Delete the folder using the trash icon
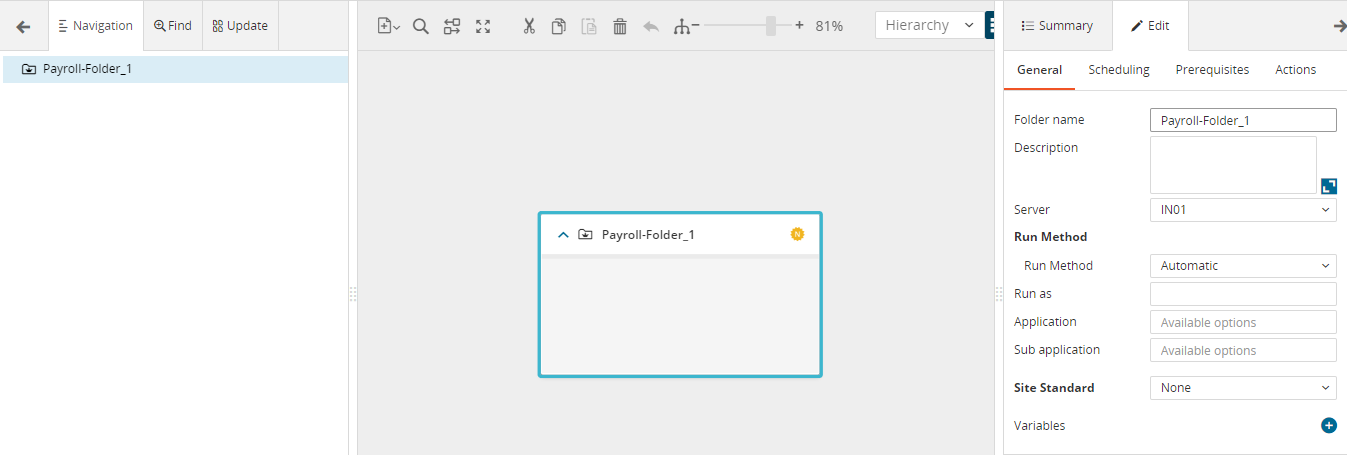 (620, 26)
